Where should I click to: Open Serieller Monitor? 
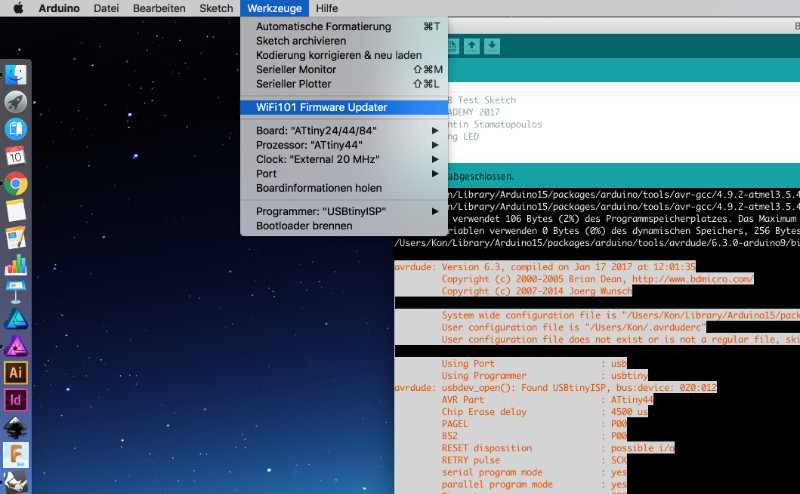point(344,69)
